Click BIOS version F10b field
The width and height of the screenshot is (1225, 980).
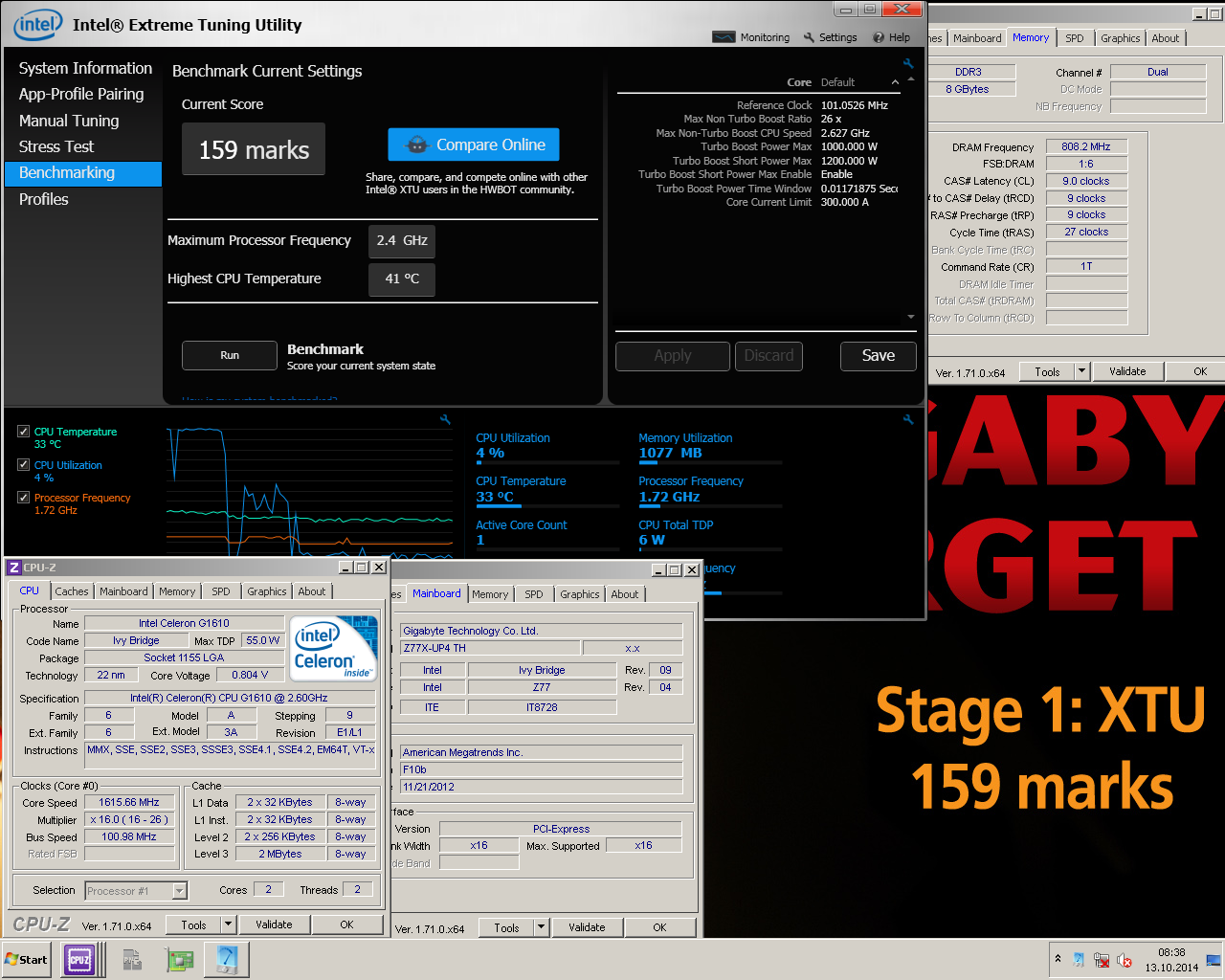[542, 769]
